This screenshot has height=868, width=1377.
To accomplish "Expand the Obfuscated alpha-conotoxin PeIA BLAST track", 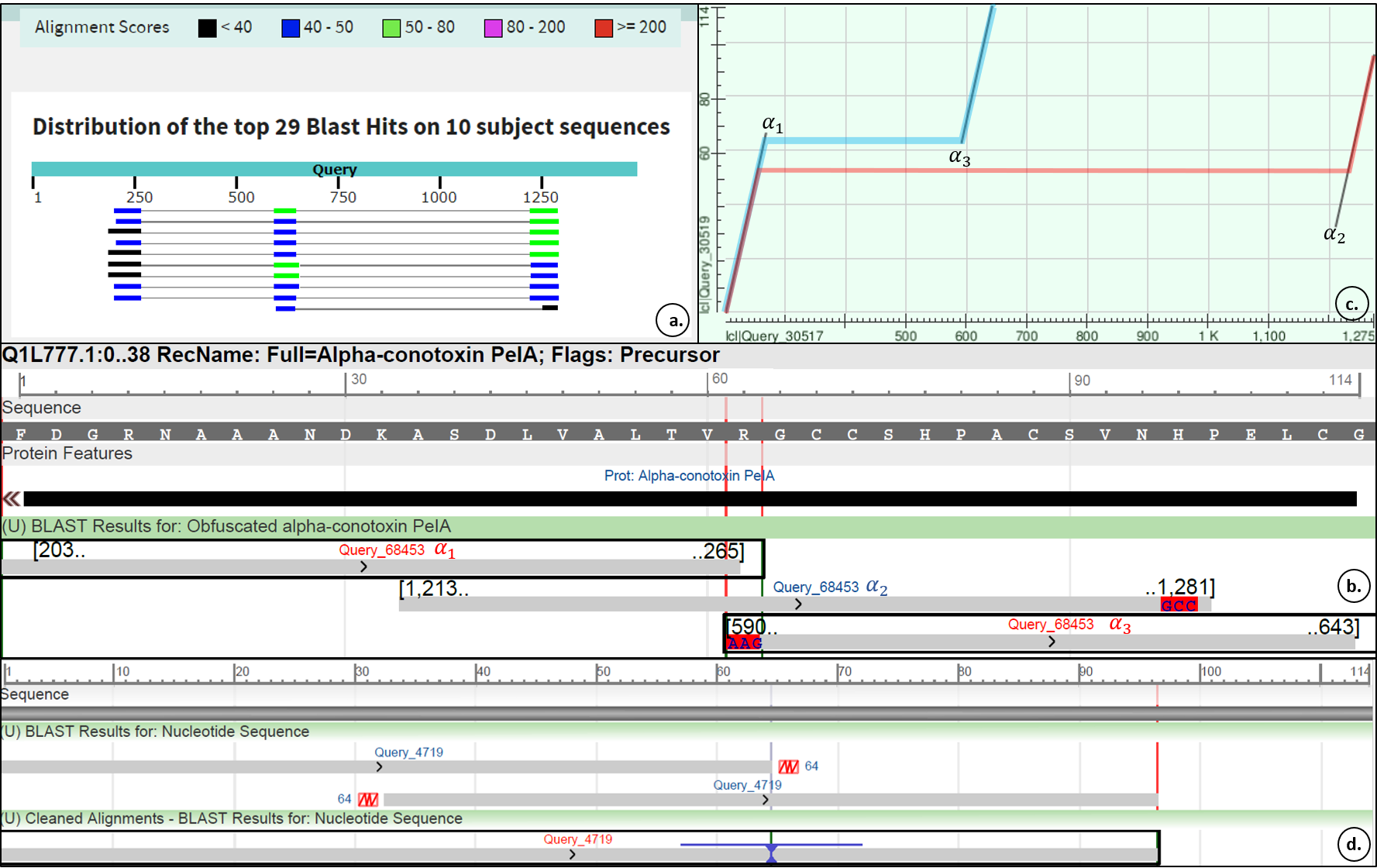I will (x=226, y=527).
